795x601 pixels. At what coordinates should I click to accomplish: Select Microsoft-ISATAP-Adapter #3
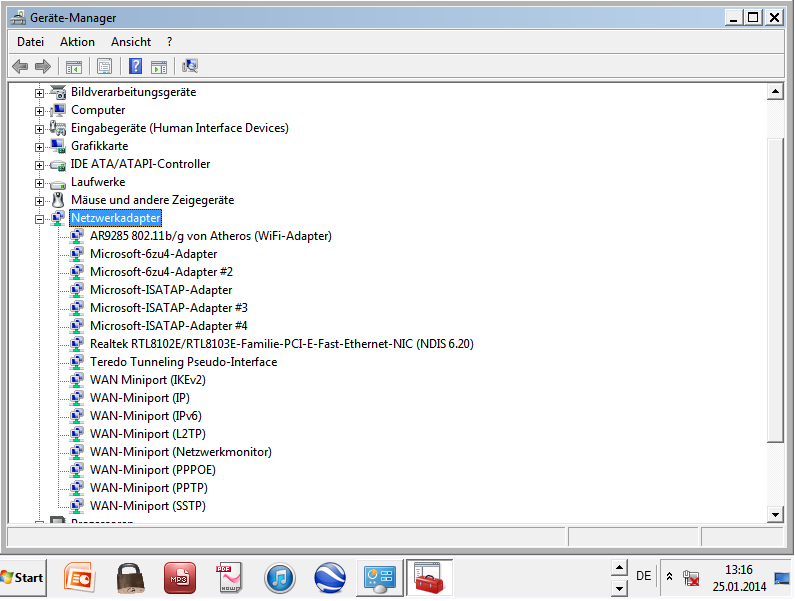tap(169, 308)
